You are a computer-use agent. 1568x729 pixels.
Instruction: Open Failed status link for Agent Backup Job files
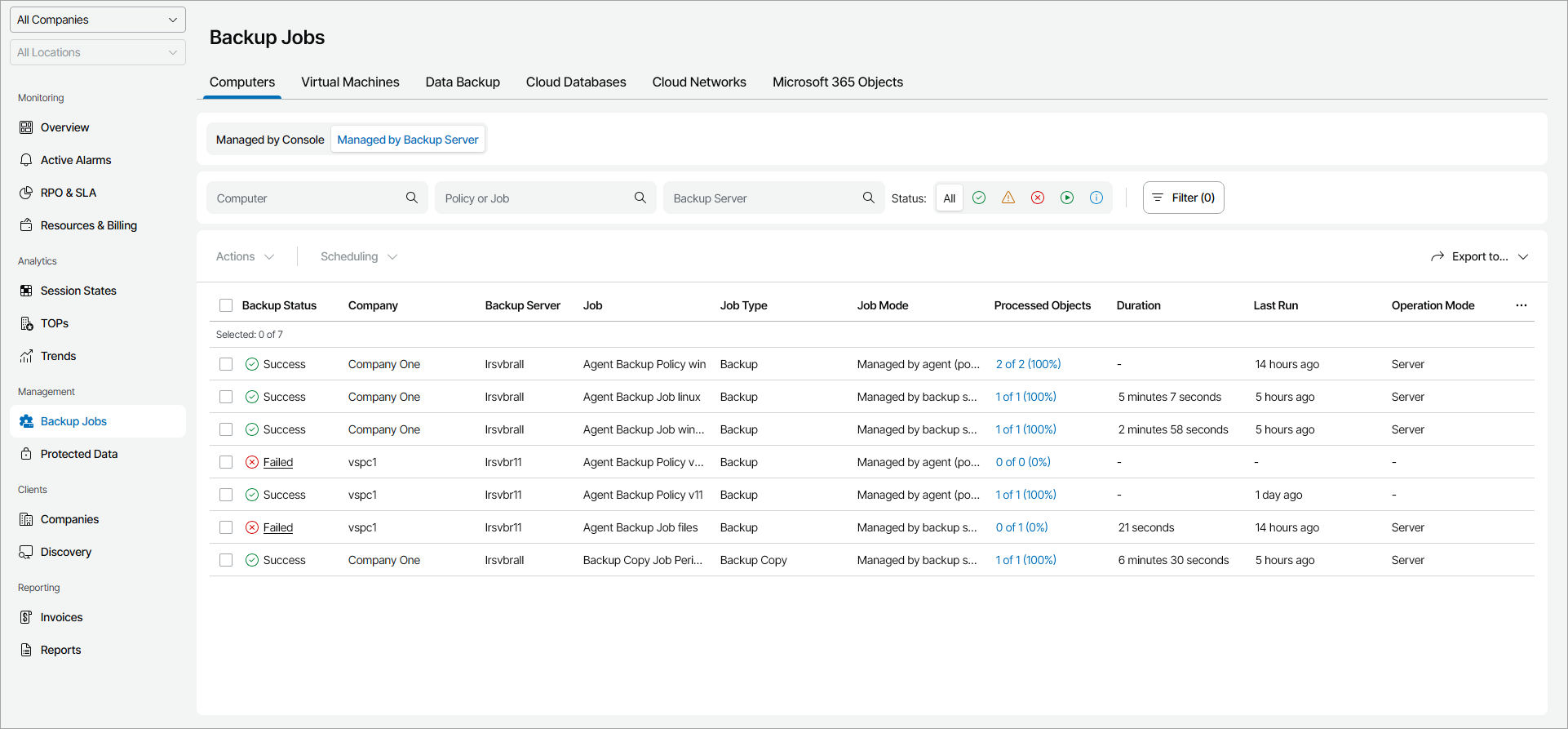click(x=278, y=527)
